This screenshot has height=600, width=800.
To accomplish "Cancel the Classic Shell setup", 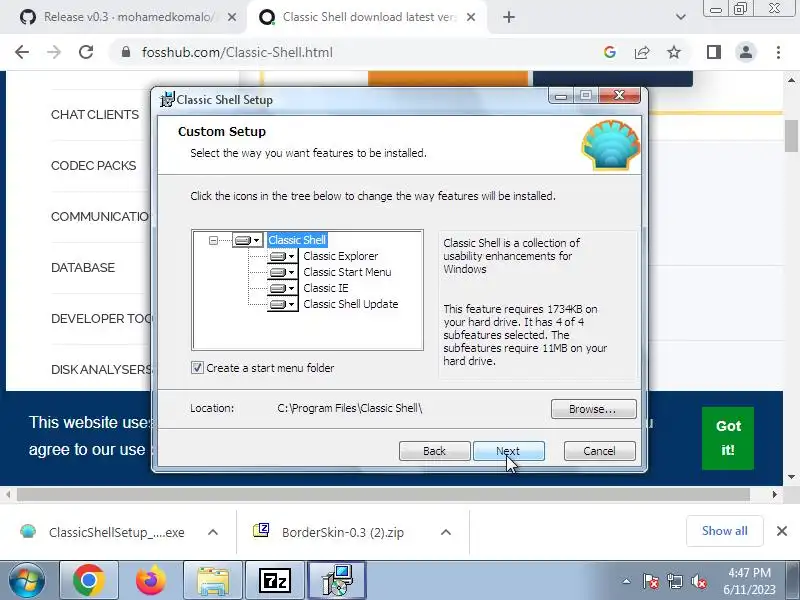I will pos(599,451).
